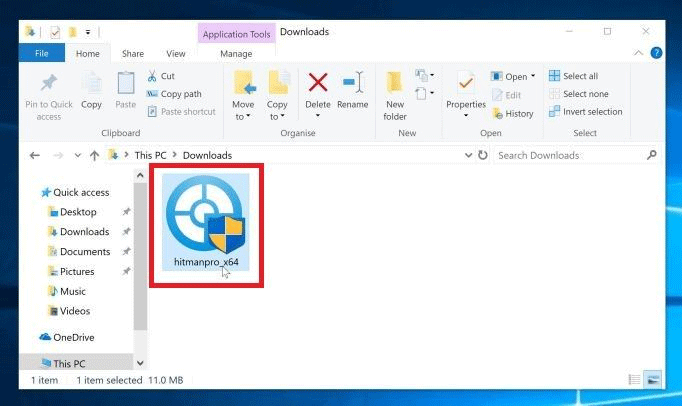This screenshot has width=682, height=406.
Task: Toggle the pin next to Pictures in sidebar
Action: pos(126,272)
